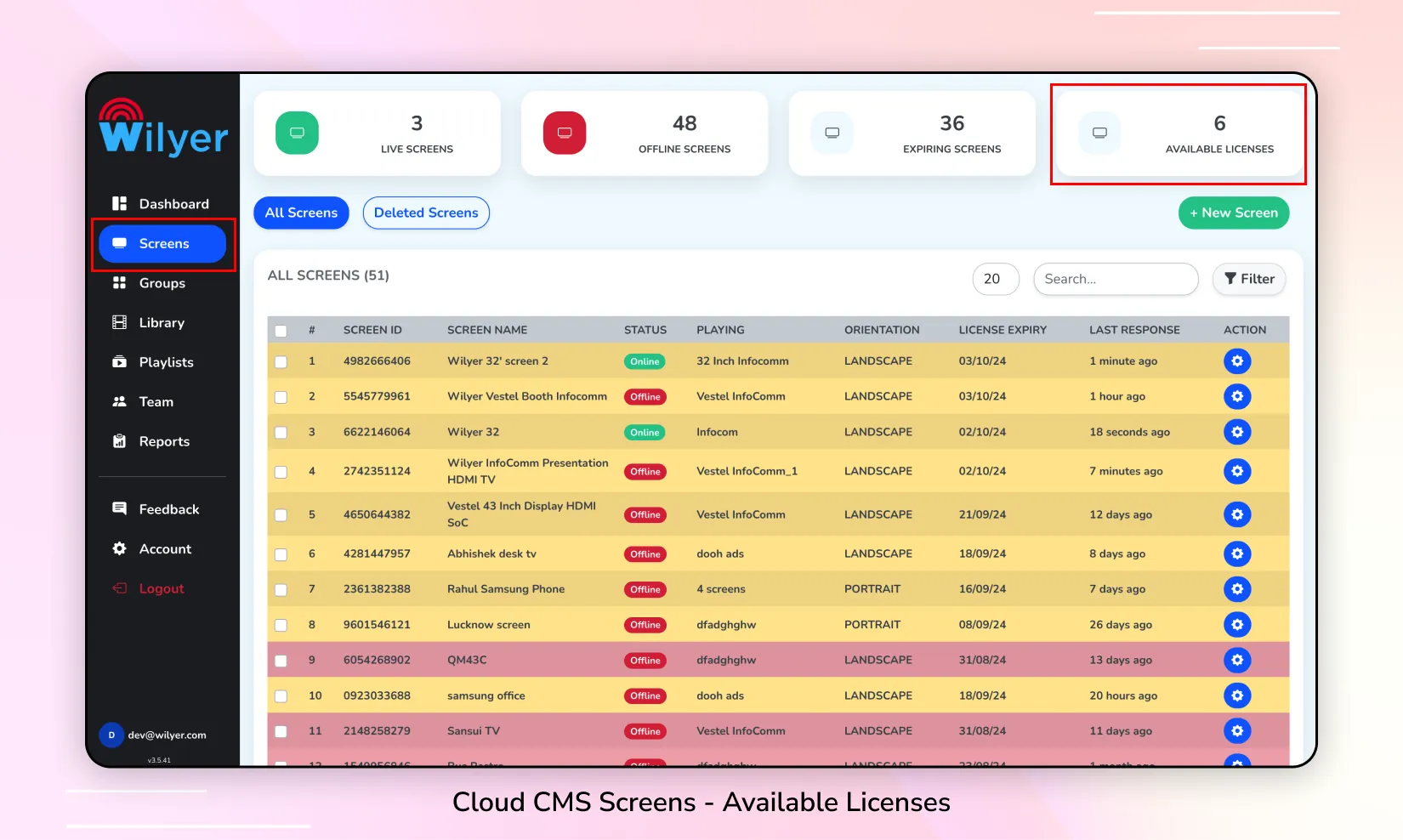The image size is (1403, 840).
Task: Click the ALL SCREENS (51) heading
Action: pyautogui.click(x=328, y=275)
